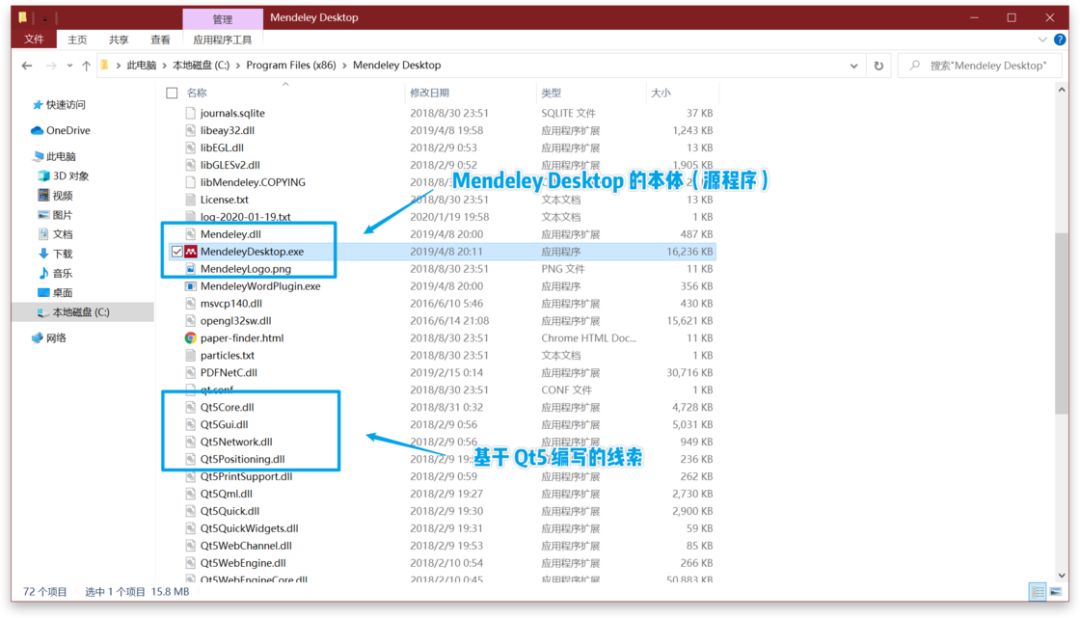
Task: Open Documents folder in sidebar
Action: 55,234
